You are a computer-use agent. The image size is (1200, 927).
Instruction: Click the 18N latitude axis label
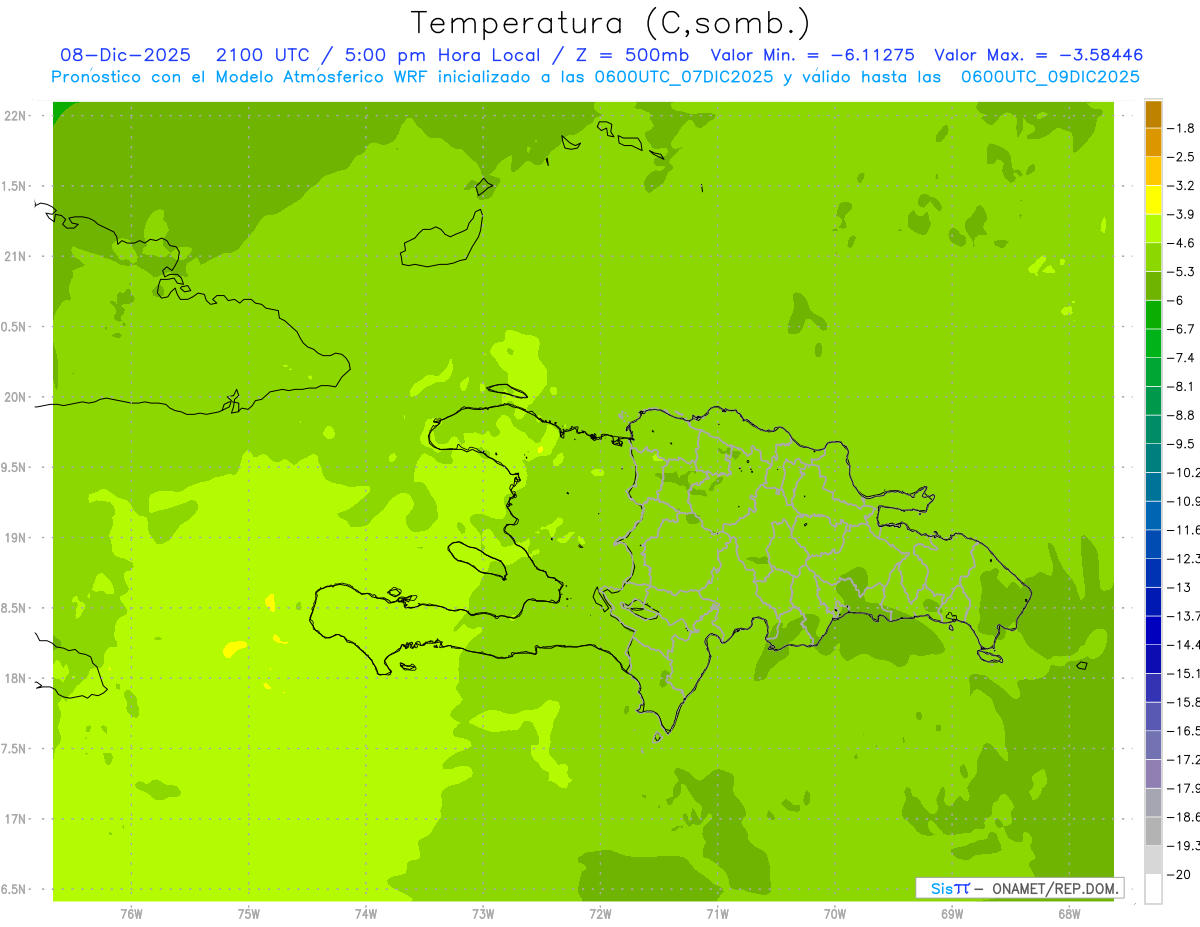click(x=15, y=678)
